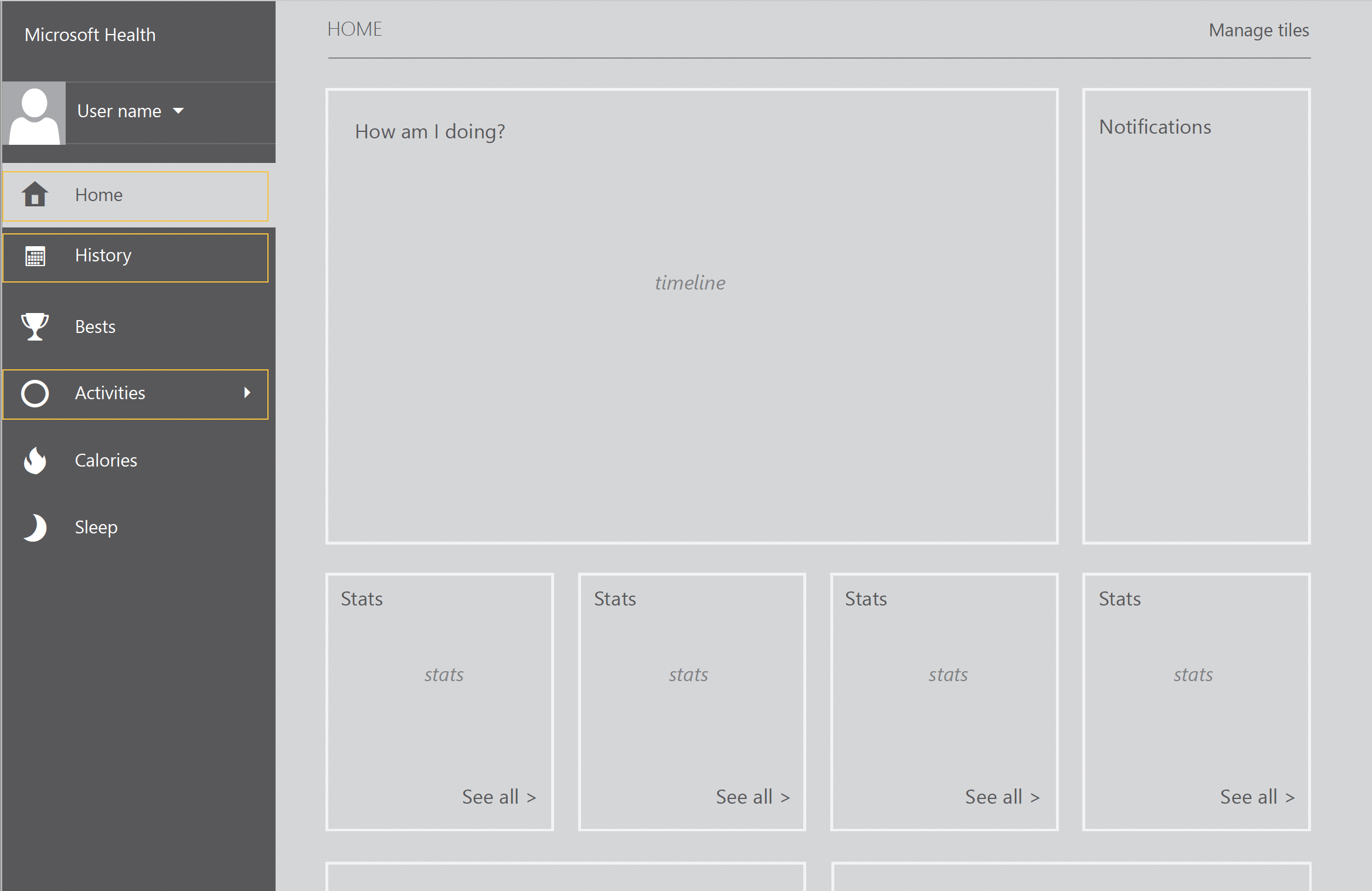Click the Notifications tile heading

pos(1154,127)
